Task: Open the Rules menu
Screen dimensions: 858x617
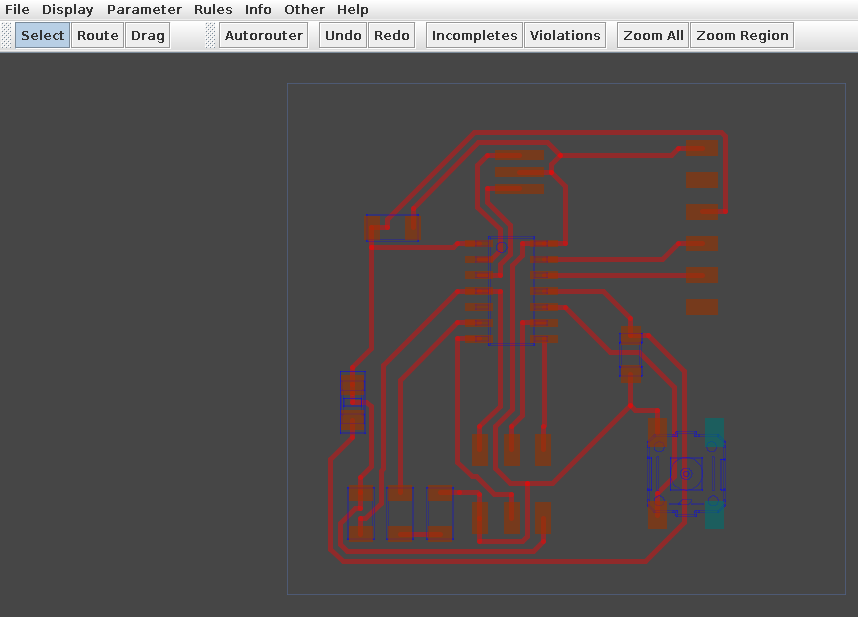Action: tap(213, 9)
